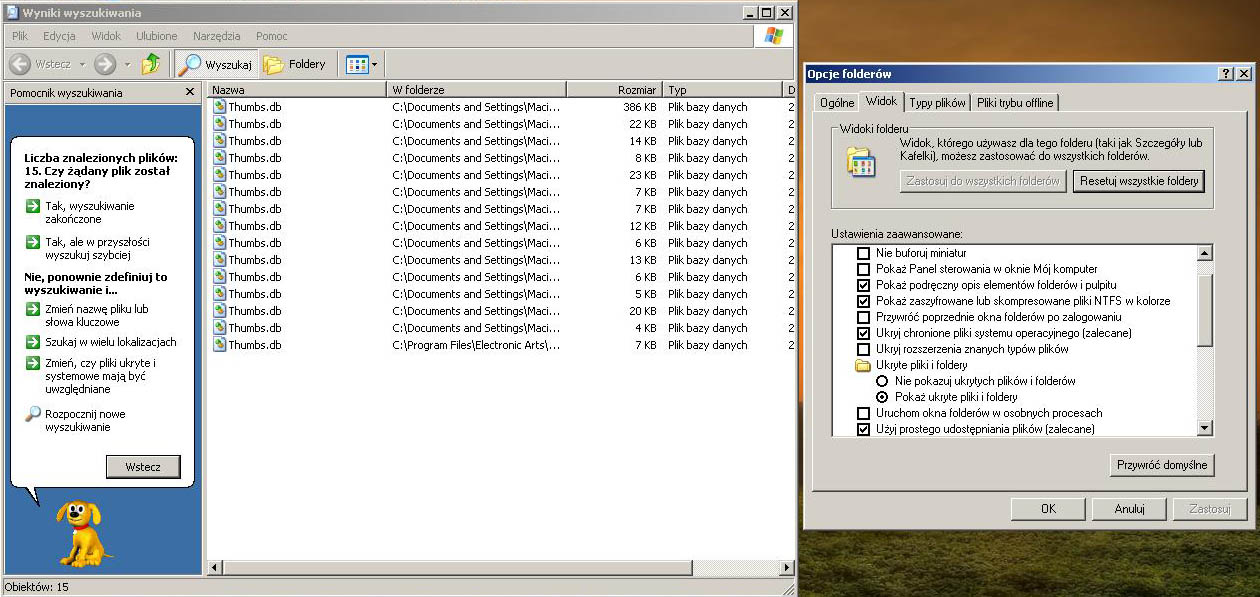Click the Windows flag logo in Explorer
The height and width of the screenshot is (597, 1260).
tap(773, 35)
